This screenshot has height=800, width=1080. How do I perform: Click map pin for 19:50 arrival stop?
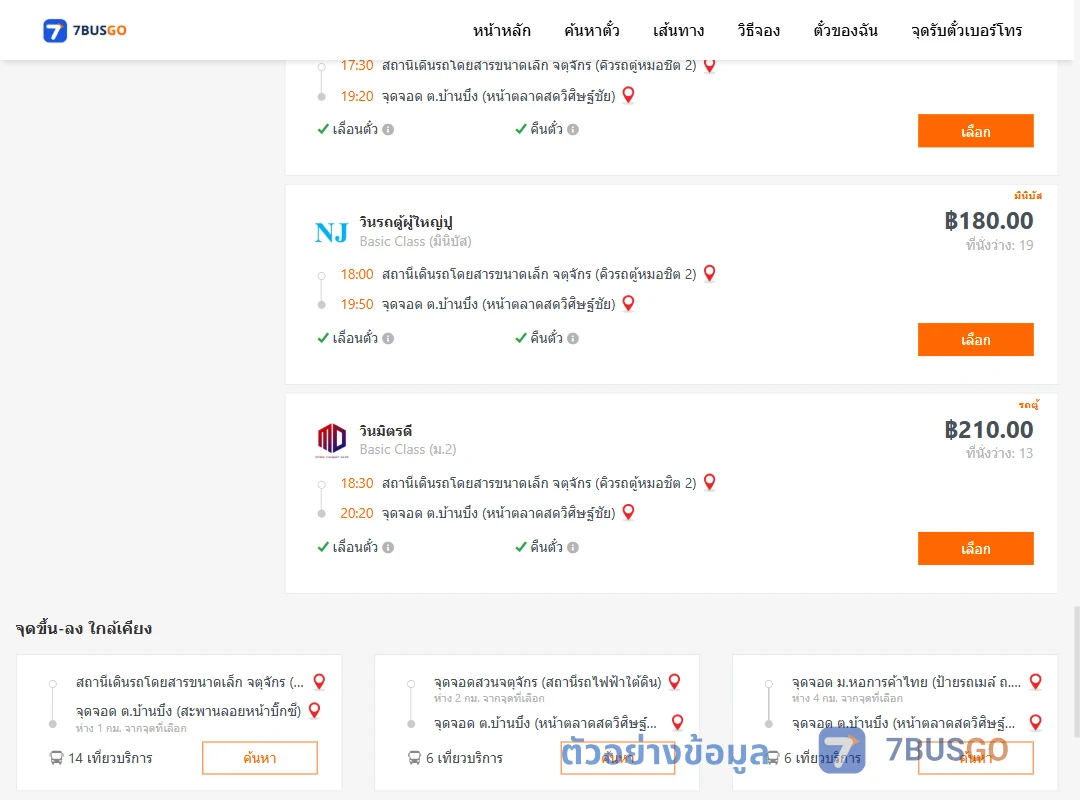click(628, 303)
